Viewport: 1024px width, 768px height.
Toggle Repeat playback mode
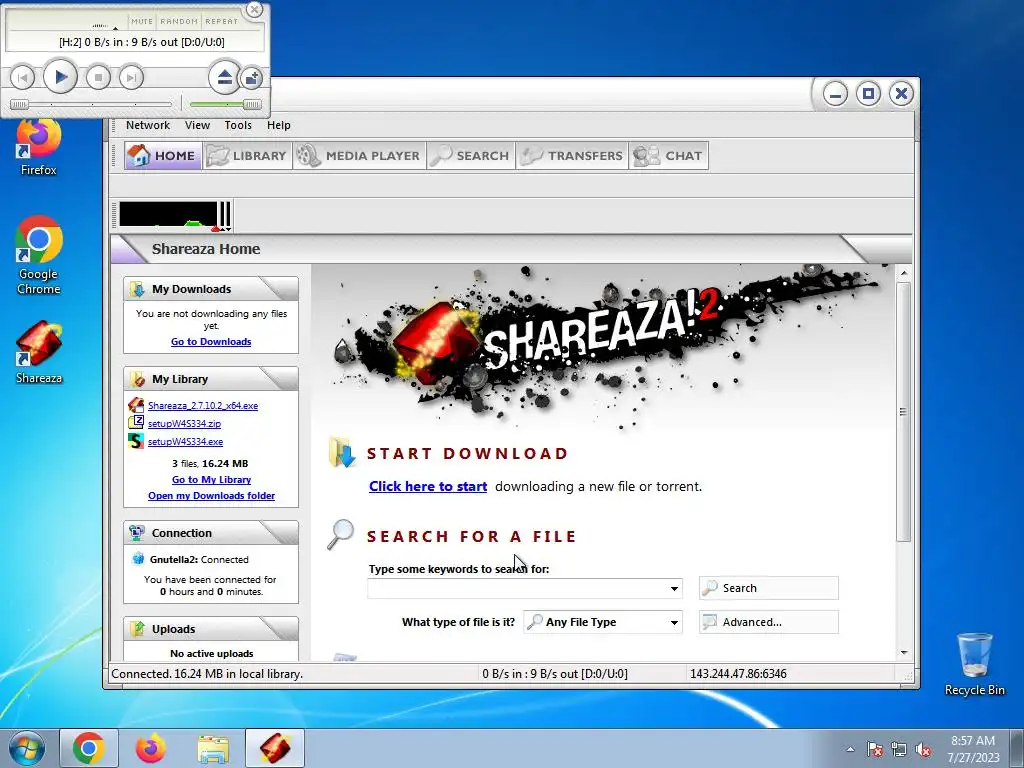tap(221, 21)
